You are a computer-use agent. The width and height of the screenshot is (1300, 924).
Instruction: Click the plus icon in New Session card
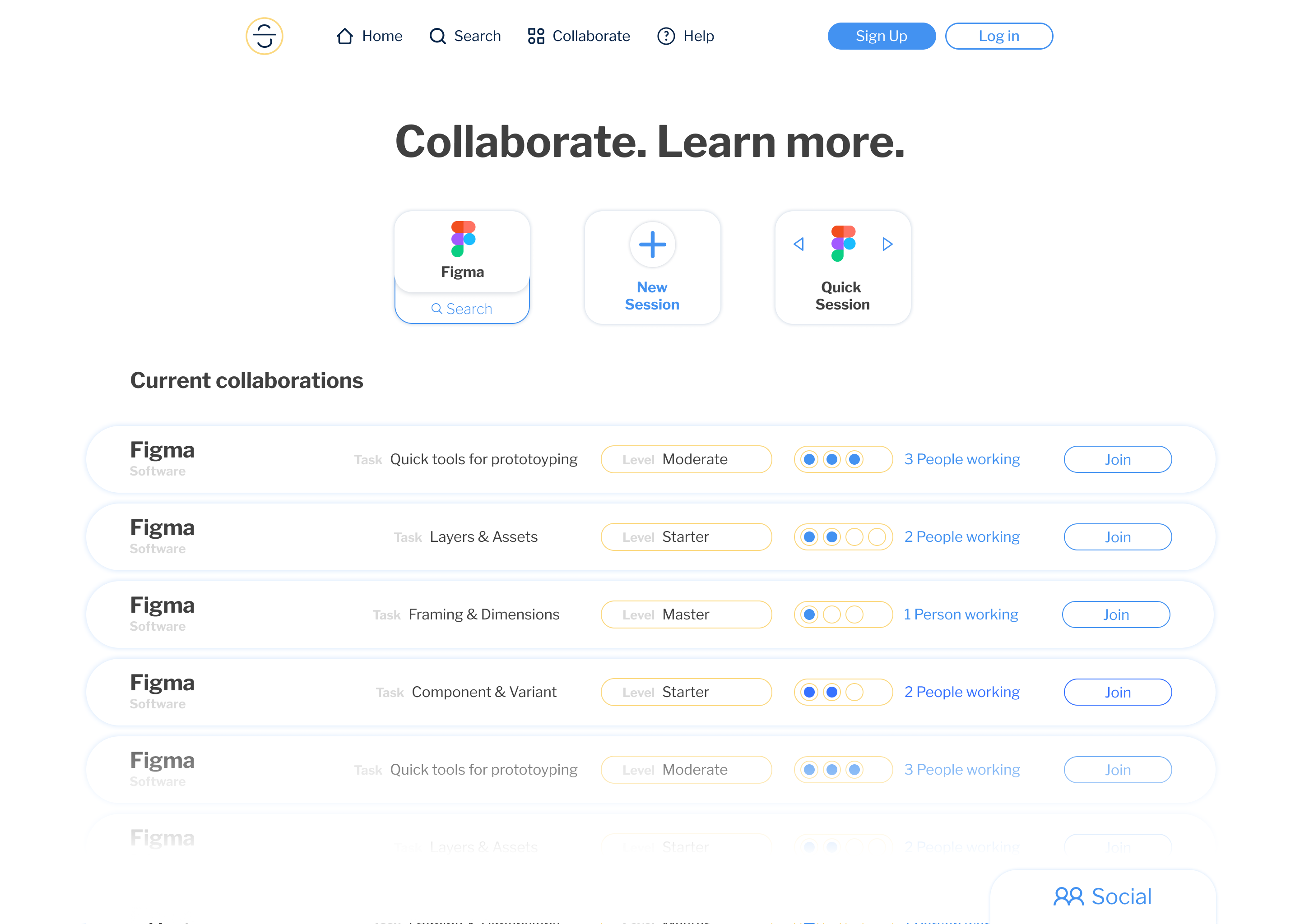coord(652,245)
